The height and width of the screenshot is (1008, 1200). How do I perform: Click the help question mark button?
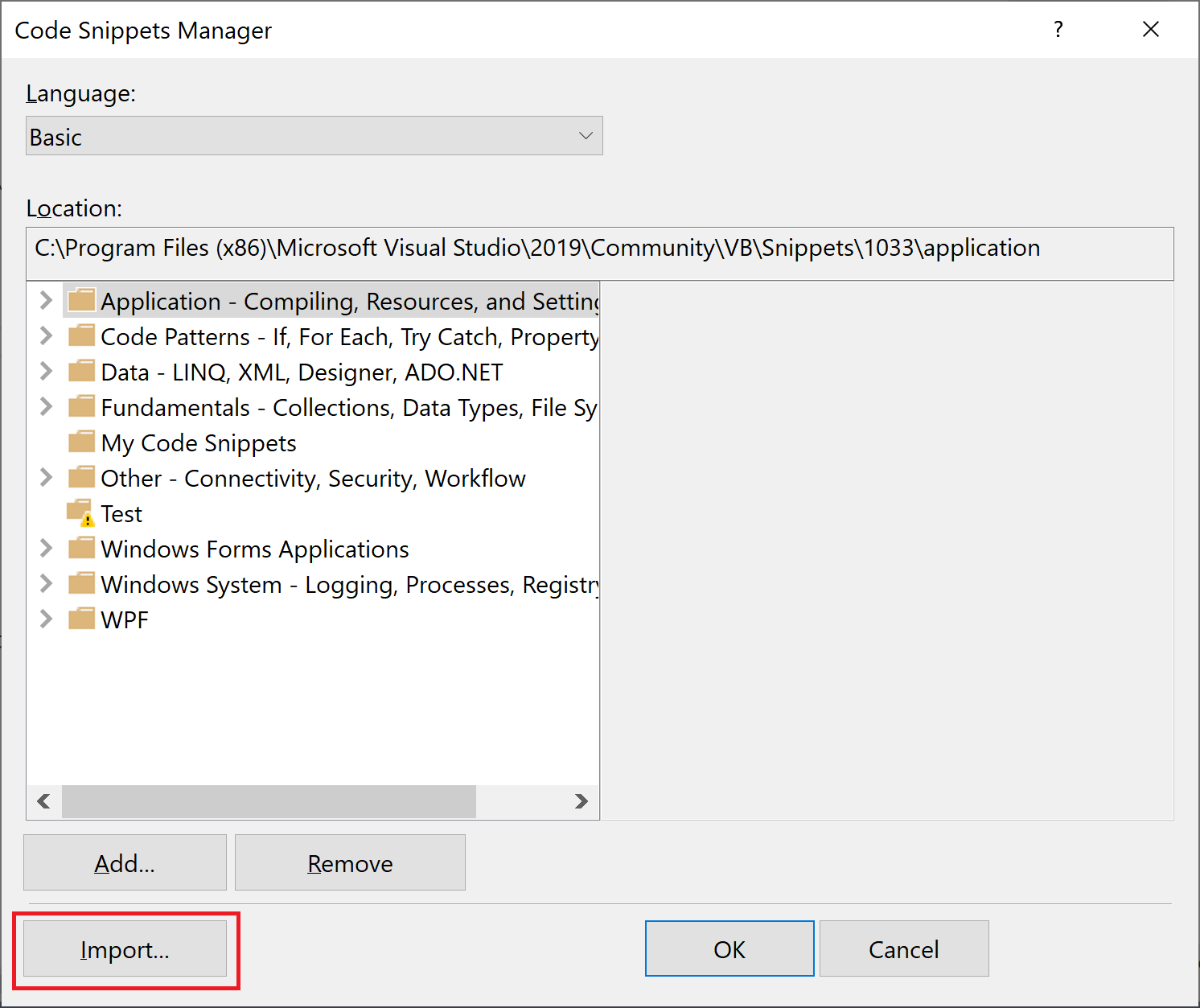coord(1058,30)
